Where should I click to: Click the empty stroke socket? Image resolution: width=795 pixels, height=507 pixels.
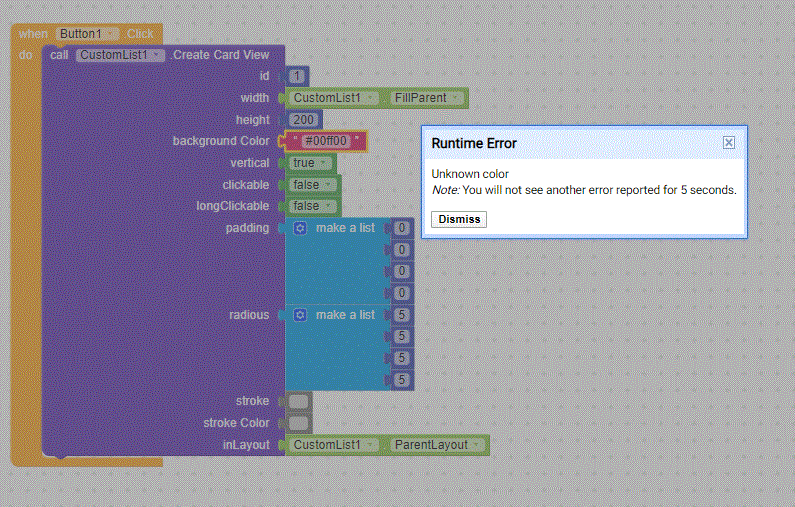point(299,402)
